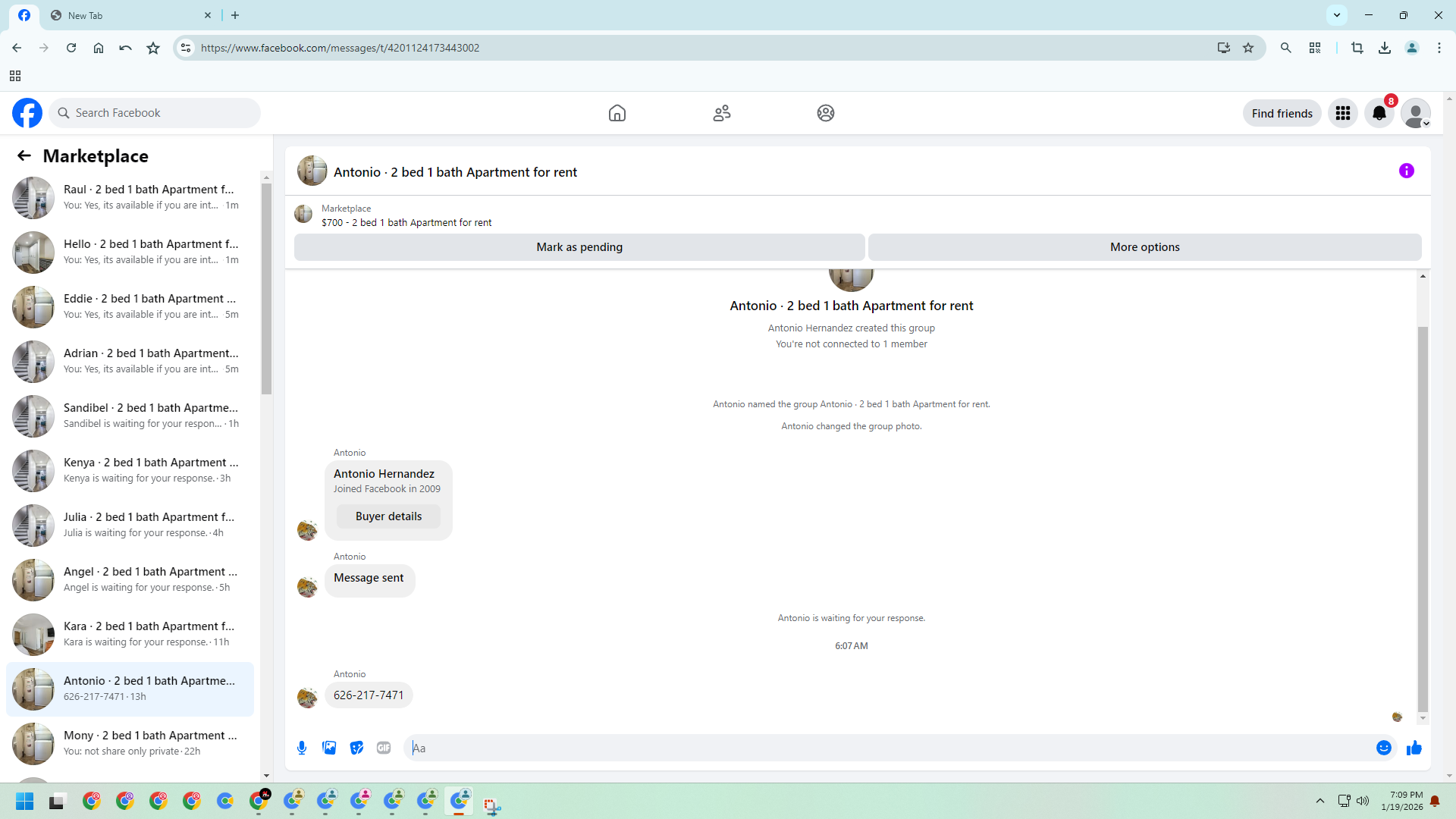Show hidden system tray icons

tap(1319, 801)
